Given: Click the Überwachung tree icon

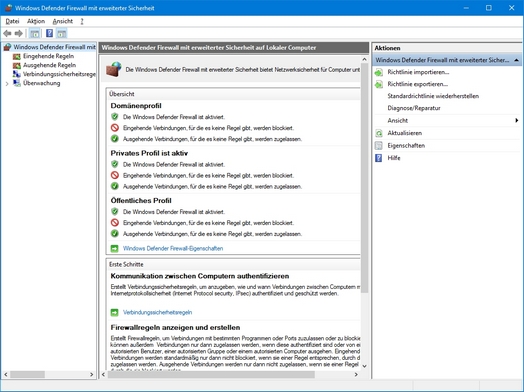Looking at the screenshot, I should 17,83.
